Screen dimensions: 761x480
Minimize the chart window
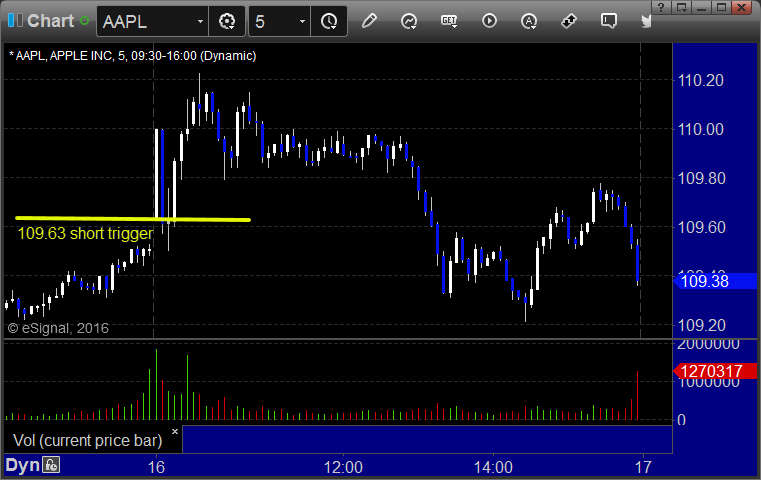point(702,7)
